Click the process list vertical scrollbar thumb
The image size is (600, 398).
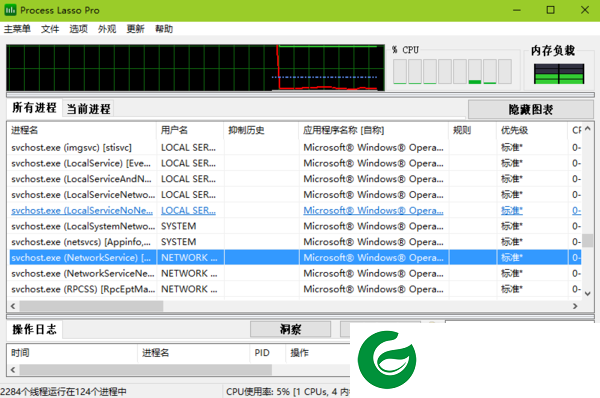point(588,240)
